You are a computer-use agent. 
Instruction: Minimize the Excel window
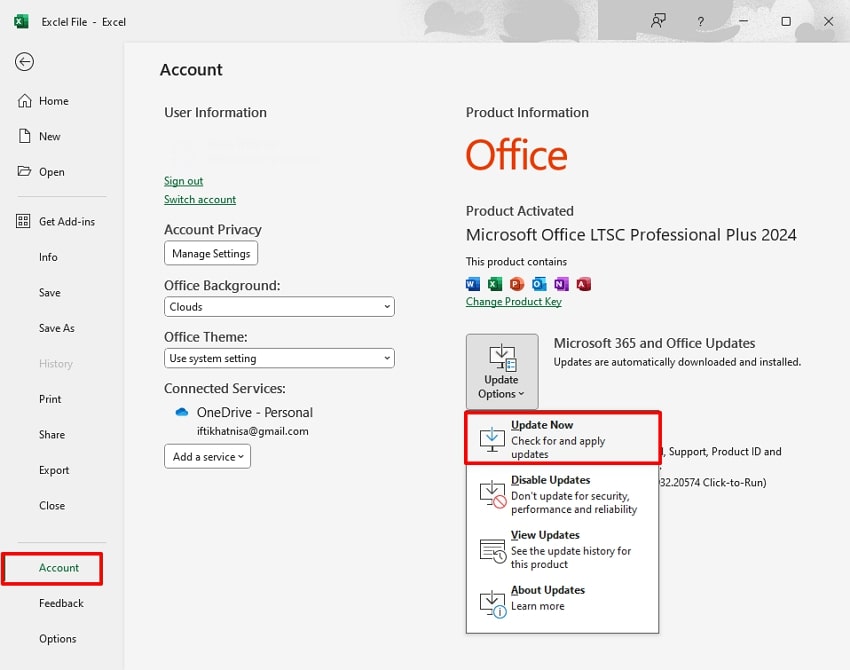(744, 21)
